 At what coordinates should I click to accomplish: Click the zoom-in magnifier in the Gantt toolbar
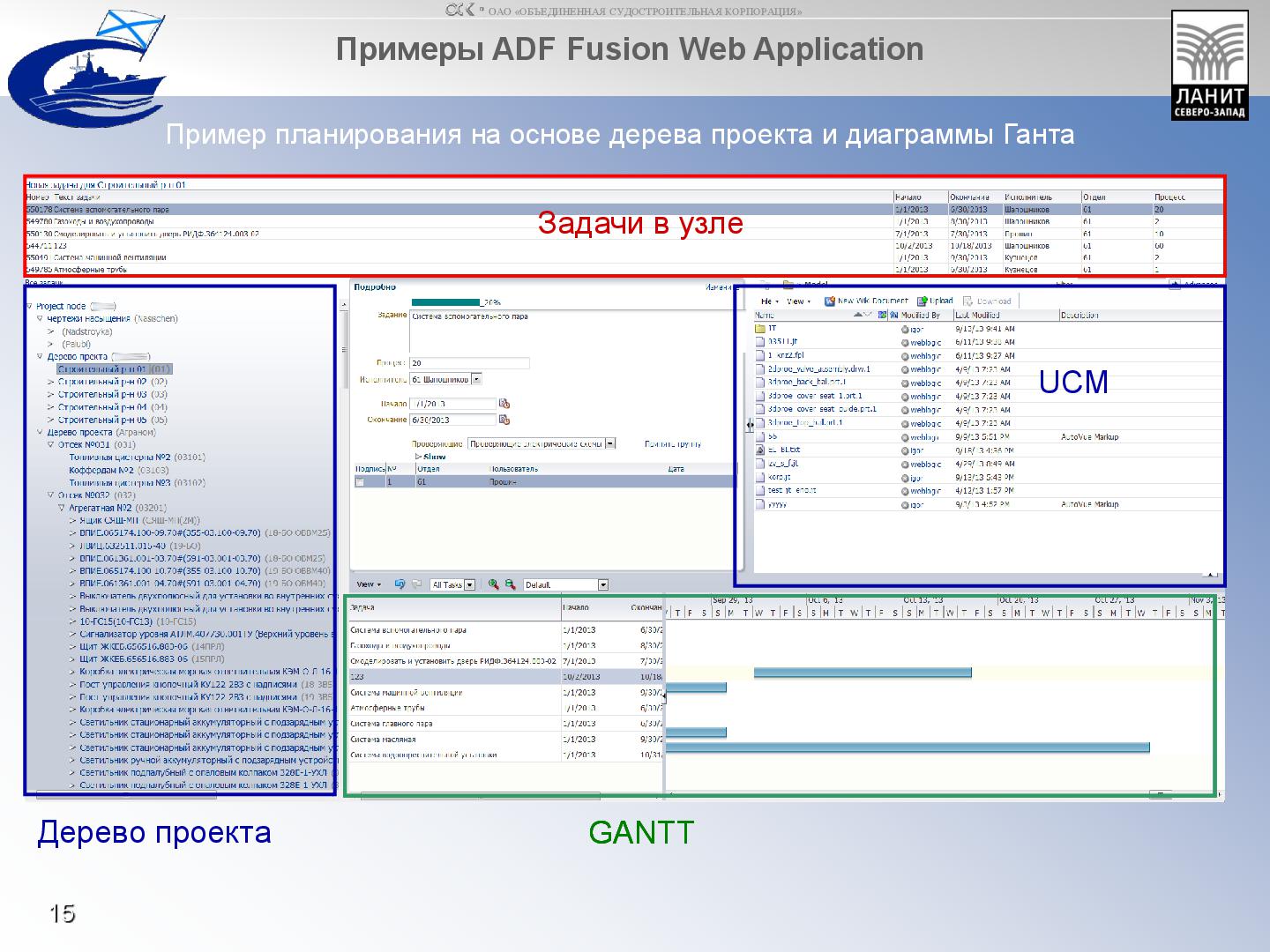click(x=494, y=584)
